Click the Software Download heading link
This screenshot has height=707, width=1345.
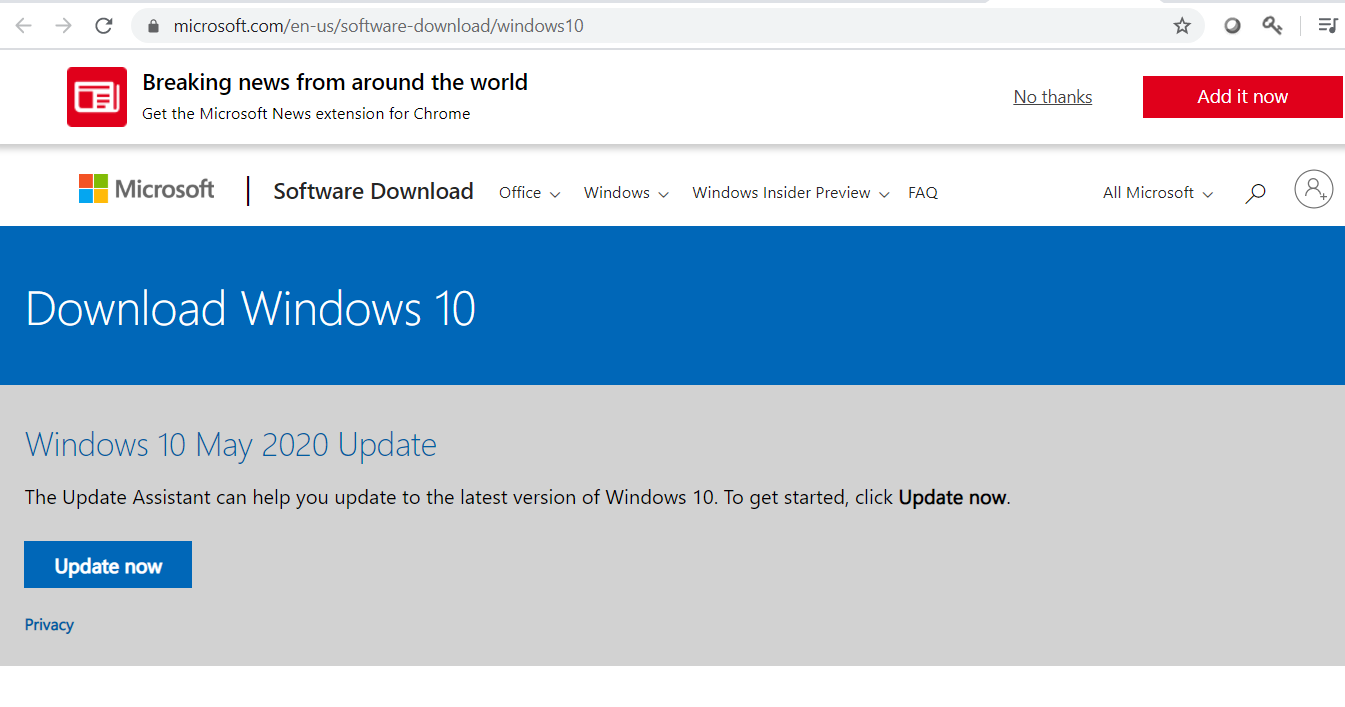click(373, 192)
